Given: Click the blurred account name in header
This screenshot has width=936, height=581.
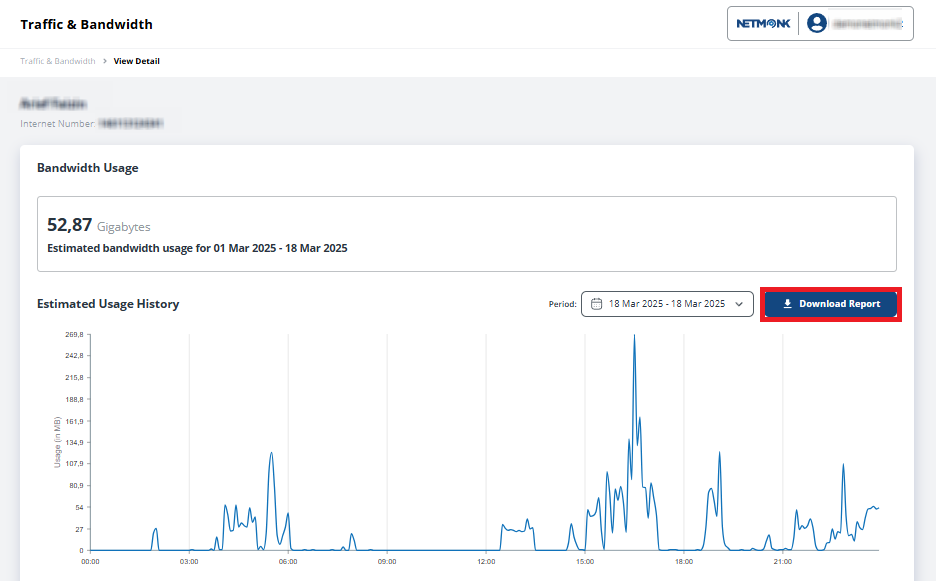Looking at the screenshot, I should click(868, 23).
